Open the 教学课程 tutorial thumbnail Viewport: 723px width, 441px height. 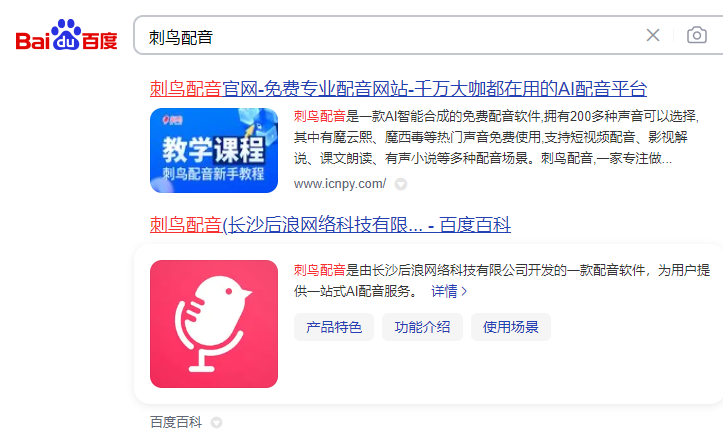click(x=214, y=150)
